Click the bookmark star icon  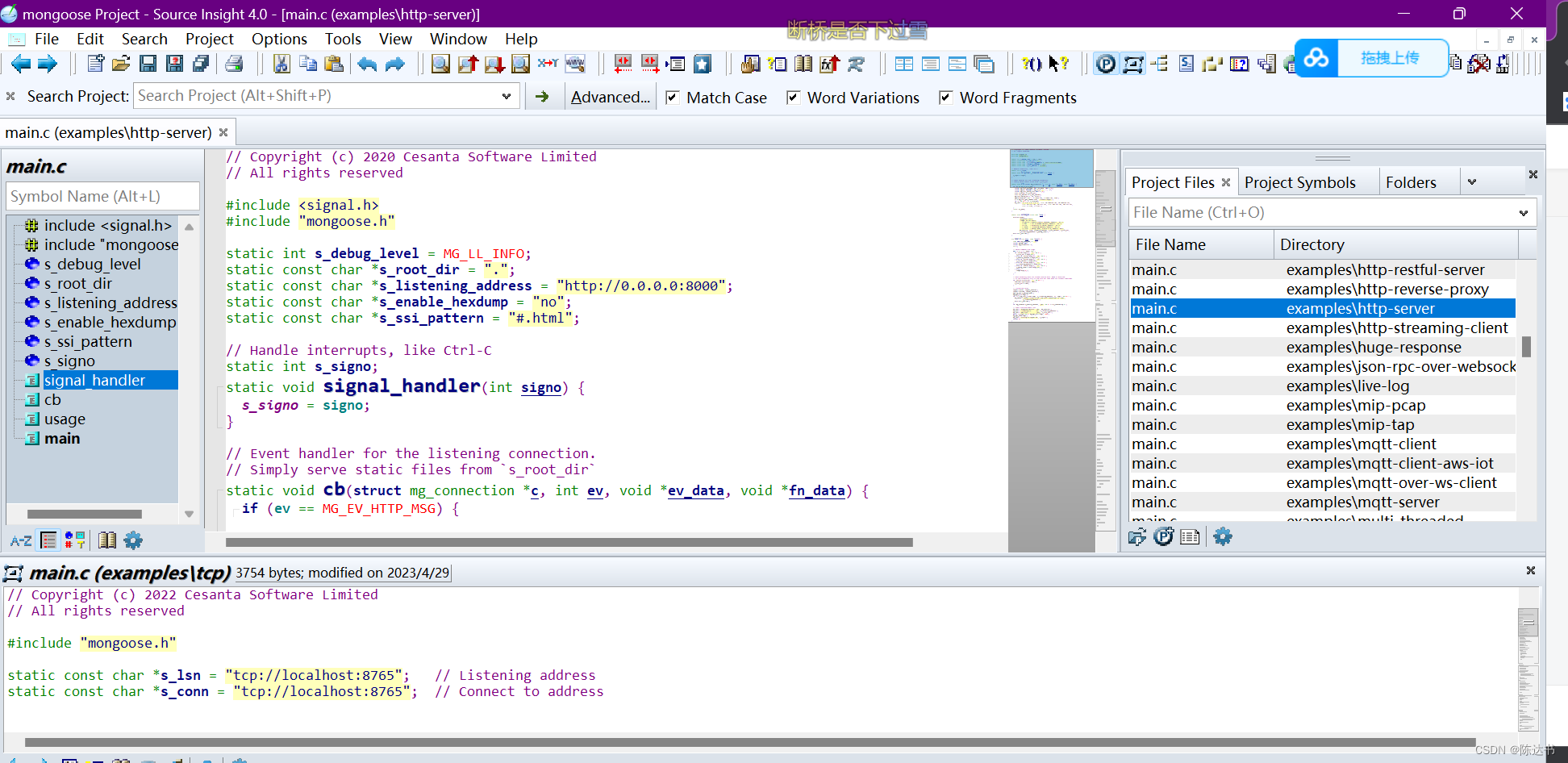[x=703, y=64]
